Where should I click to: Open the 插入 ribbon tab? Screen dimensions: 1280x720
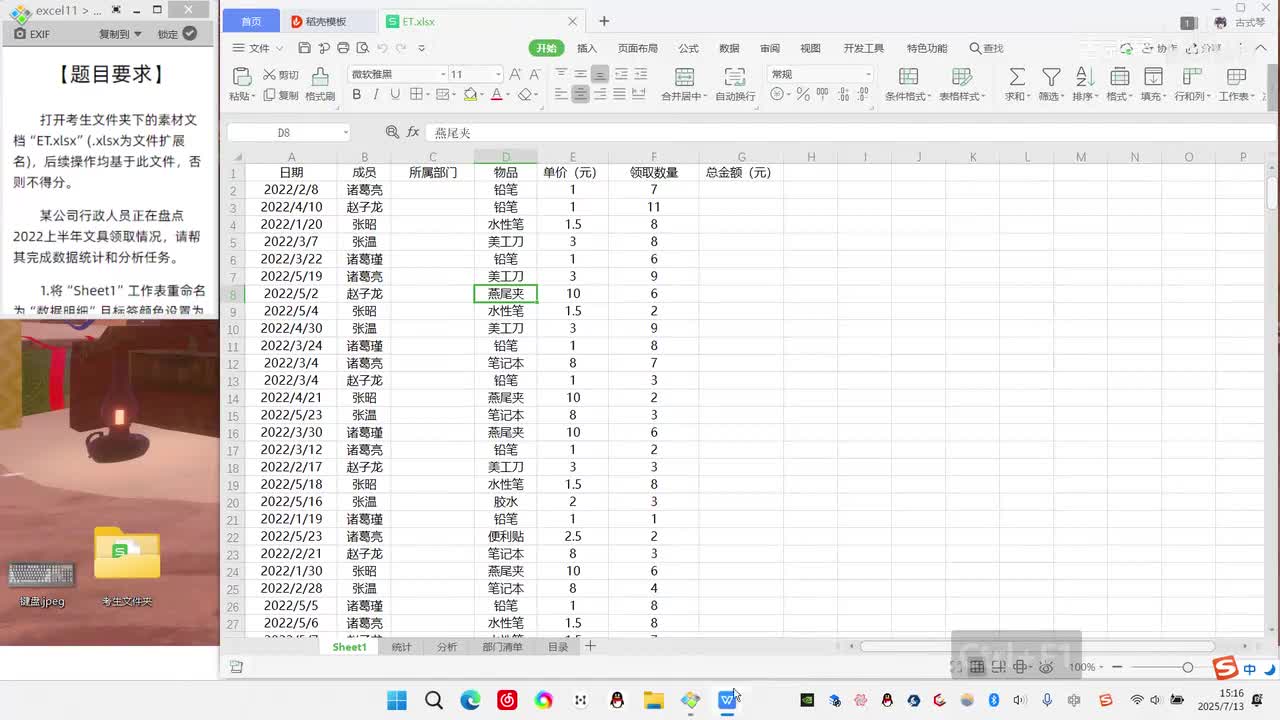pyautogui.click(x=587, y=48)
